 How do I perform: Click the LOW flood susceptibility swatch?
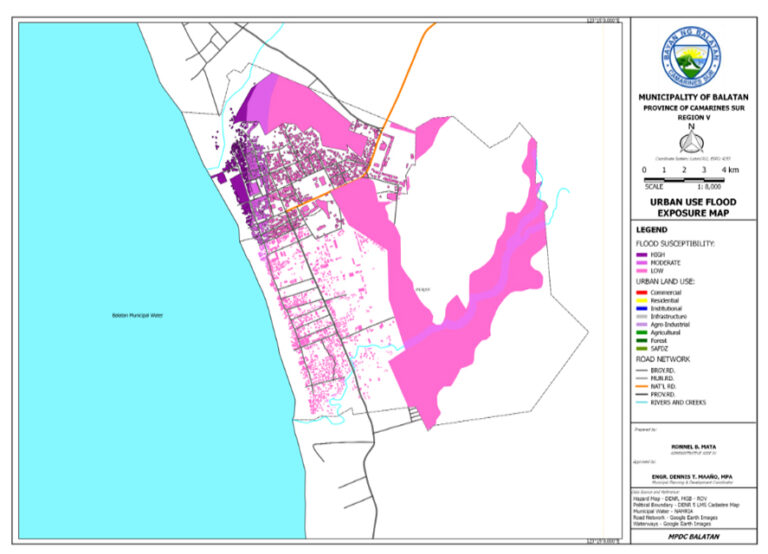pyautogui.click(x=642, y=270)
